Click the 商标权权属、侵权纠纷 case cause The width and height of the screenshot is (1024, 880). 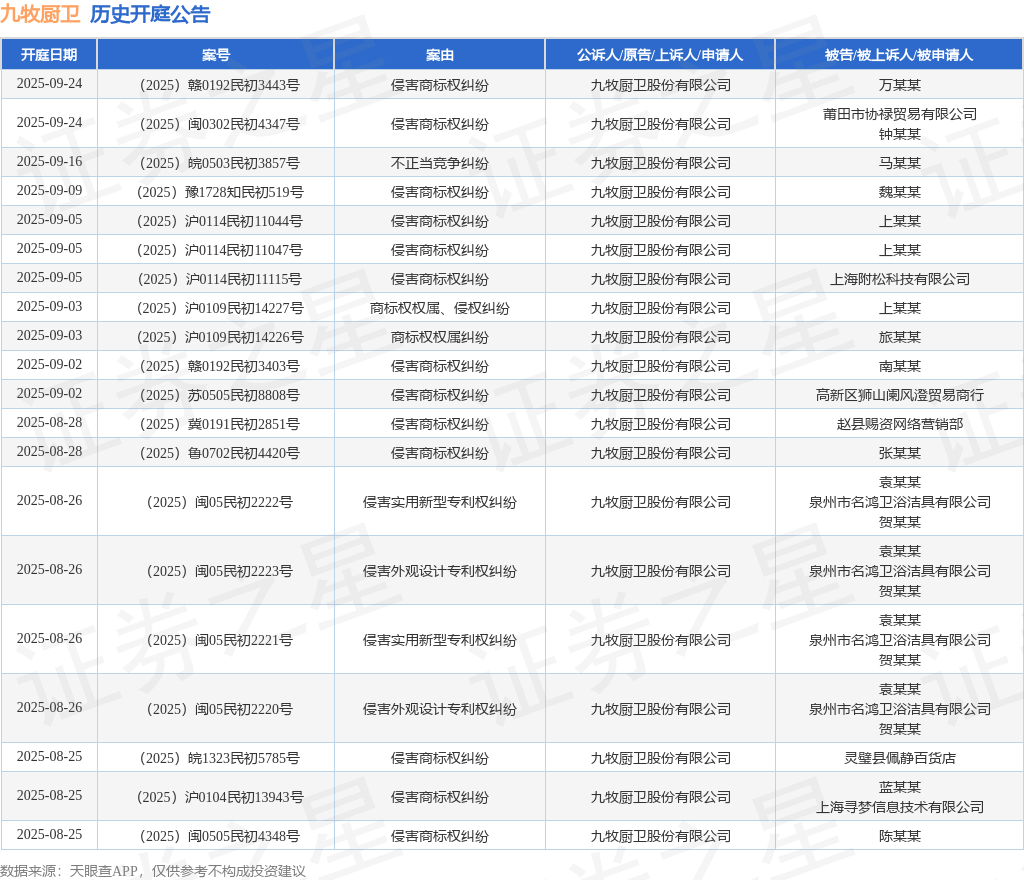[x=440, y=308]
